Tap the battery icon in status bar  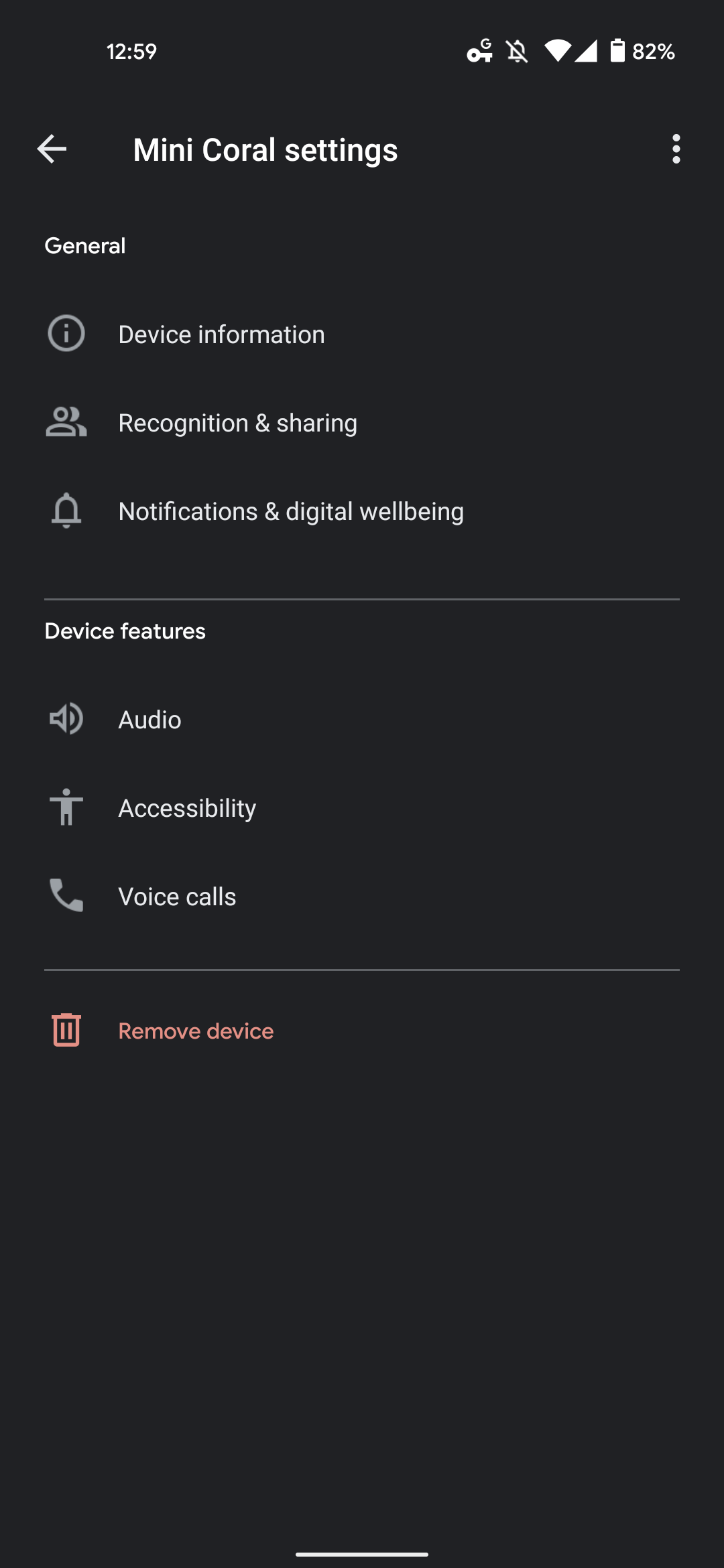pos(617,51)
